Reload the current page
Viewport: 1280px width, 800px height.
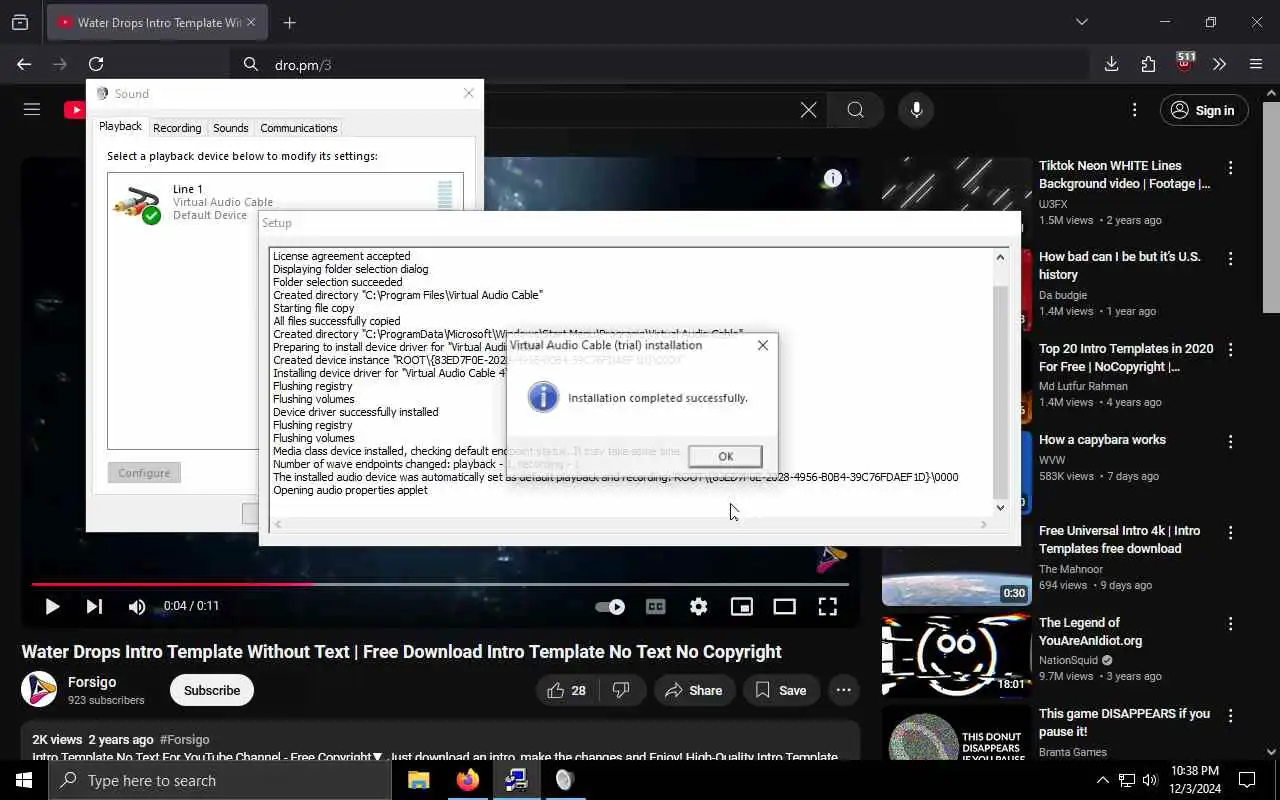click(96, 64)
